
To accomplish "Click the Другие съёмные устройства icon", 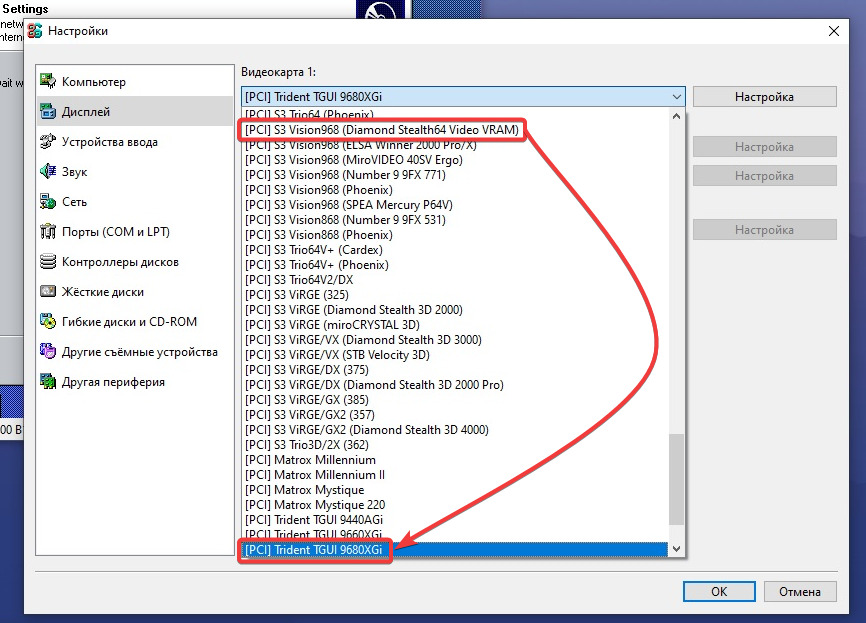I will pyautogui.click(x=48, y=351).
